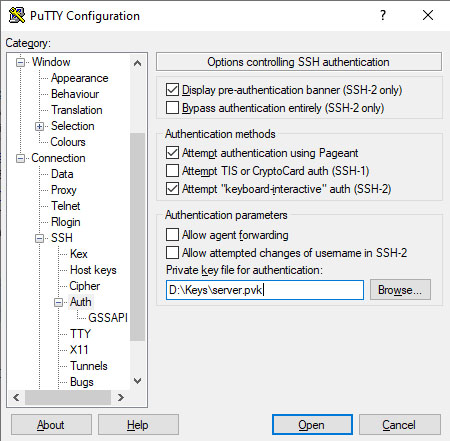This screenshot has height=441, width=450.
Task: Select Tunnels in category tree
Action: point(89,366)
